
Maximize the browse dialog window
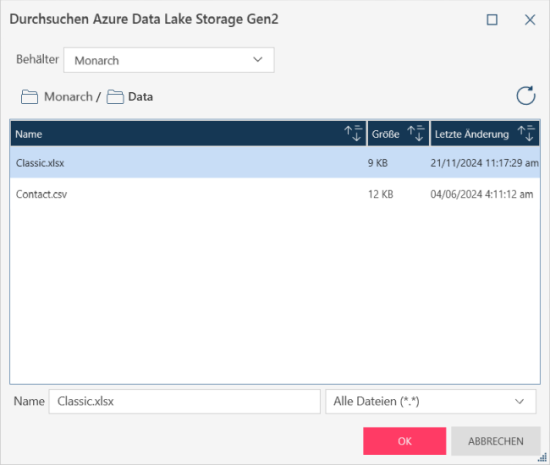pos(492,20)
